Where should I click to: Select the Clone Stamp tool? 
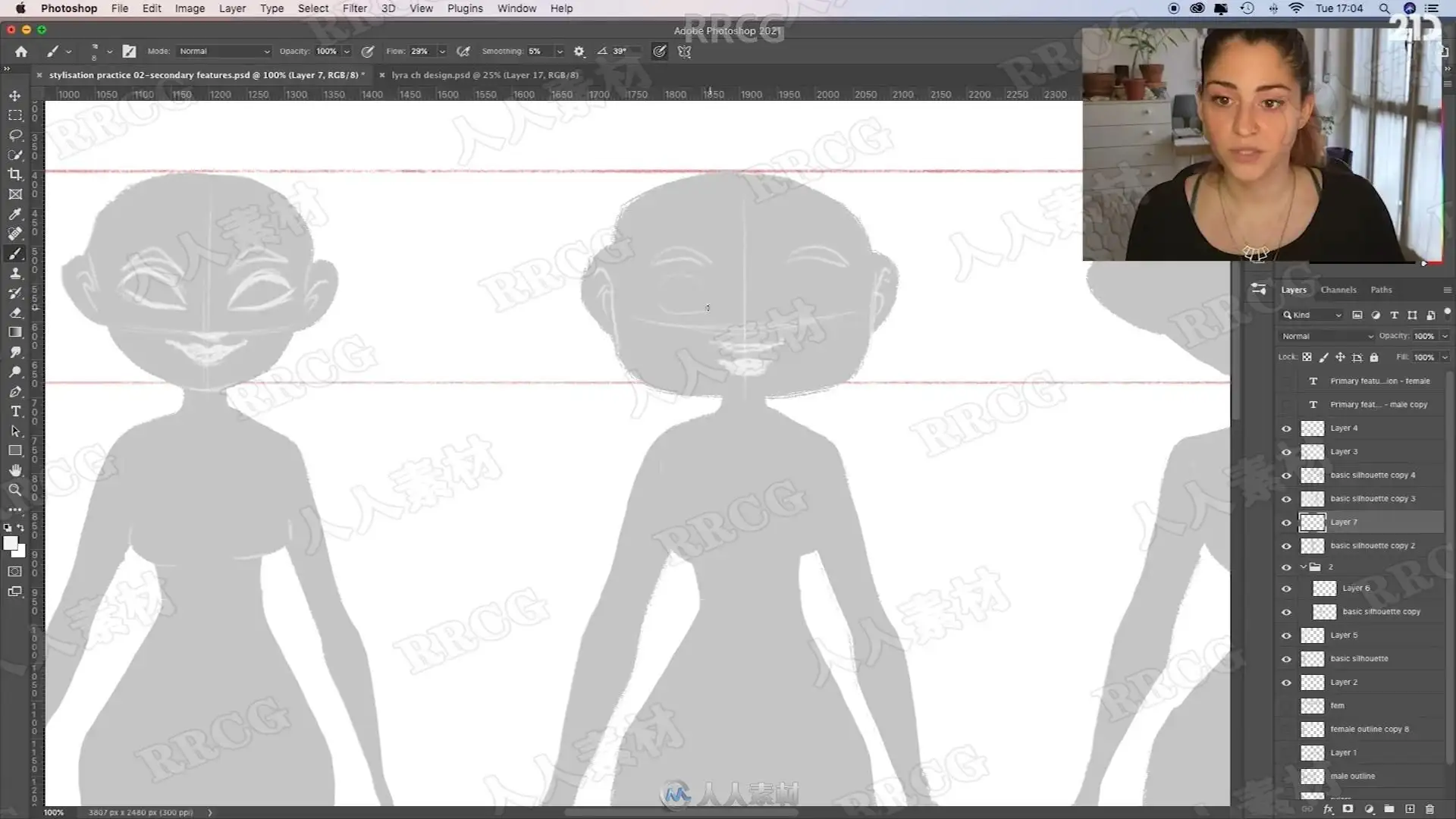(x=14, y=273)
